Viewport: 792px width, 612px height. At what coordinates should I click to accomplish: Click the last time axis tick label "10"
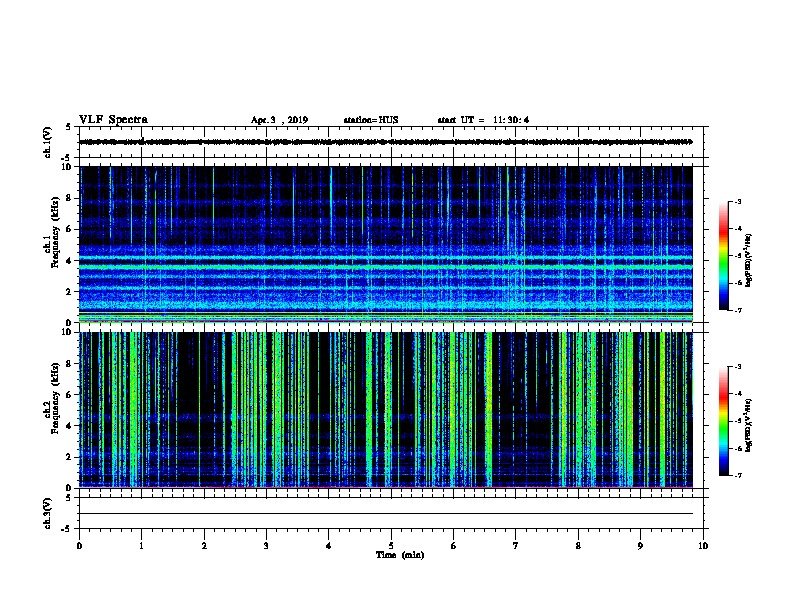(703, 546)
